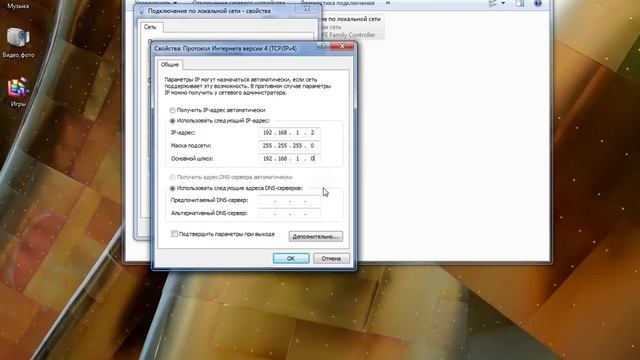Open the view options dropdown arrow

coord(503,3)
